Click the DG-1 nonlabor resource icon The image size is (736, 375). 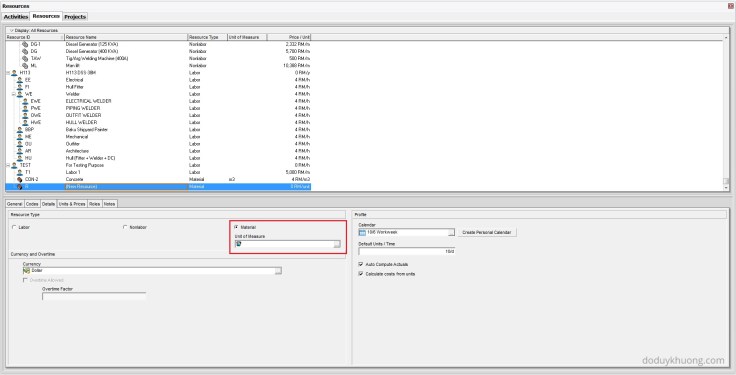pos(25,44)
